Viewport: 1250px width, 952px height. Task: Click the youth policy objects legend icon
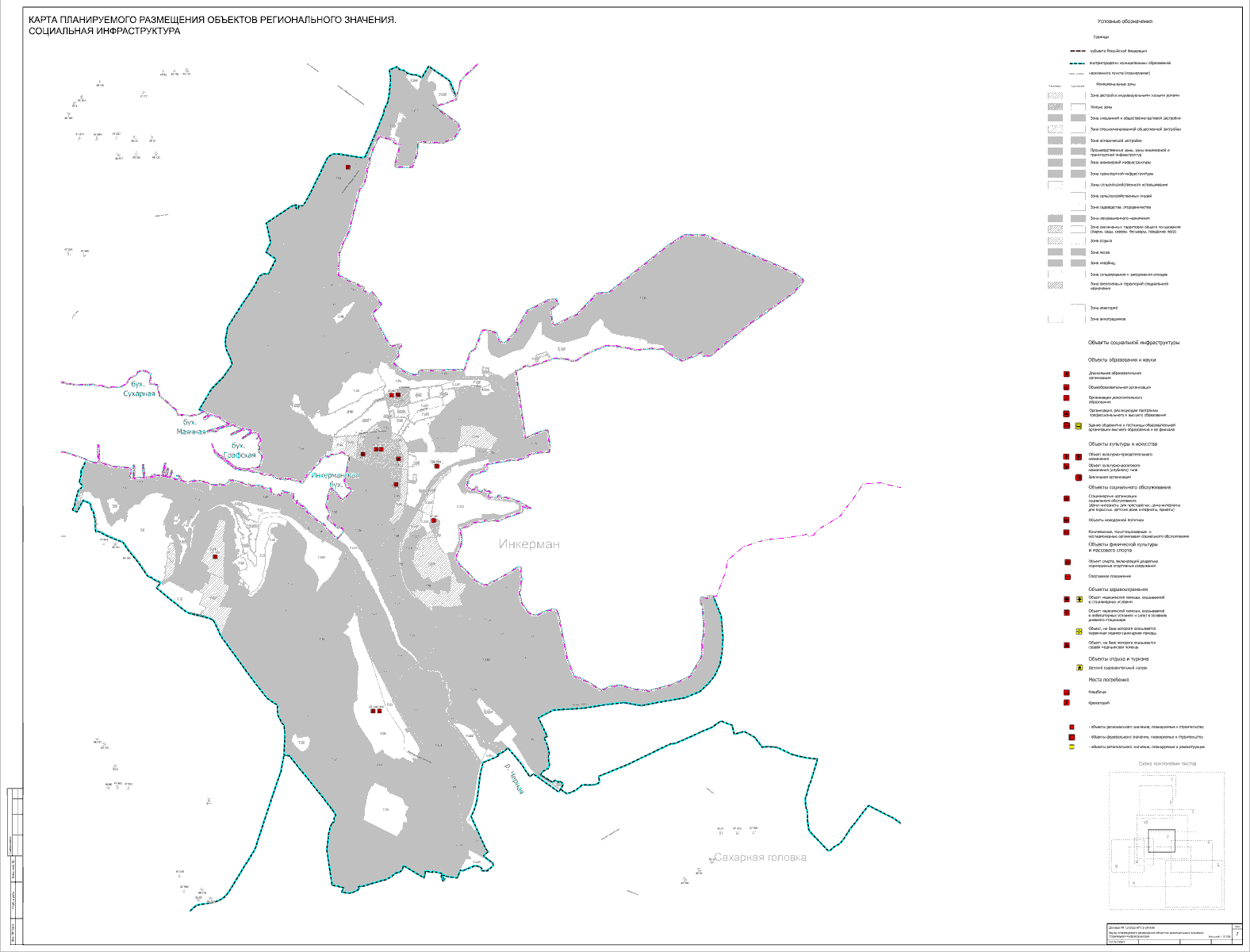pyautogui.click(x=1066, y=520)
